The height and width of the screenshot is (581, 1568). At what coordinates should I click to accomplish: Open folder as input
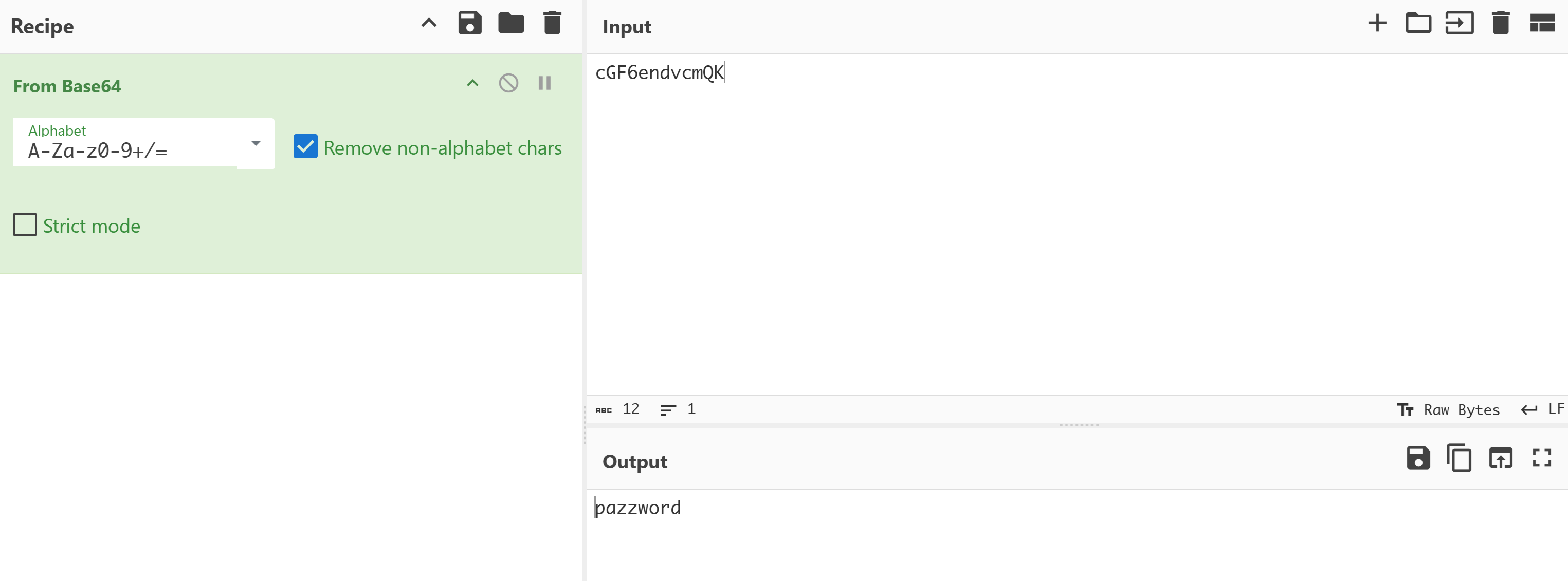(x=1418, y=23)
